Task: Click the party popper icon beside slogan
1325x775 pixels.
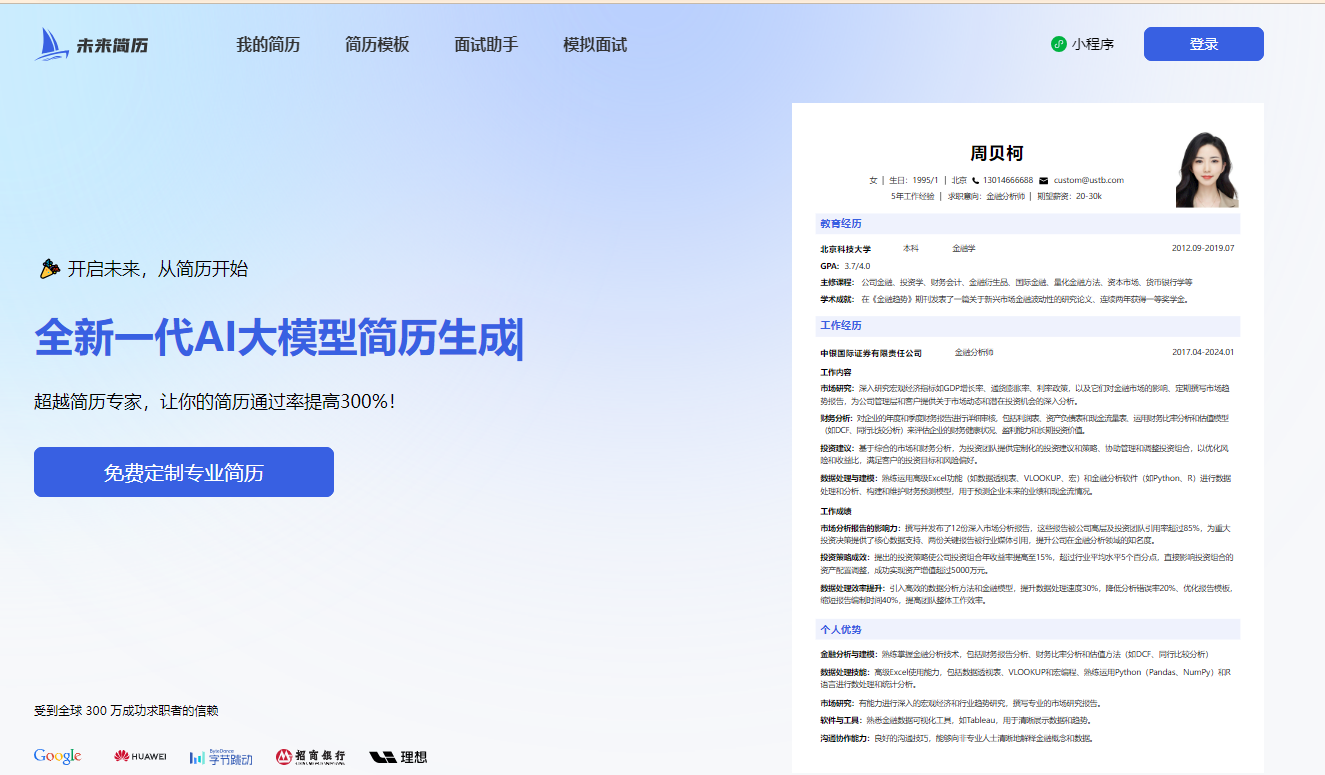Action: click(x=49, y=269)
